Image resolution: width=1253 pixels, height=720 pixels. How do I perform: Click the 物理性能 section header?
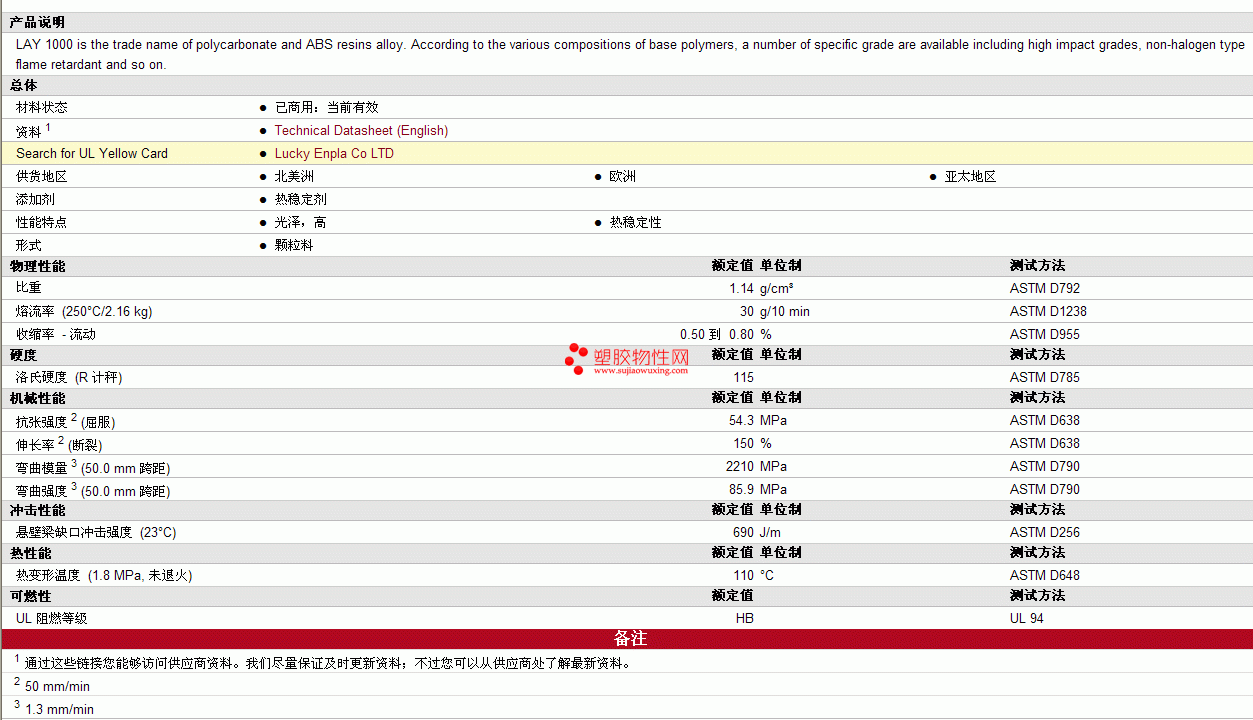pyautogui.click(x=38, y=267)
